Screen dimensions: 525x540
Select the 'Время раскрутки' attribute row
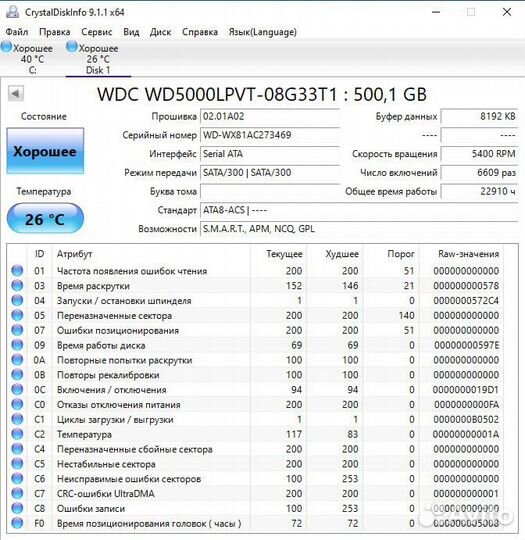tap(255, 285)
